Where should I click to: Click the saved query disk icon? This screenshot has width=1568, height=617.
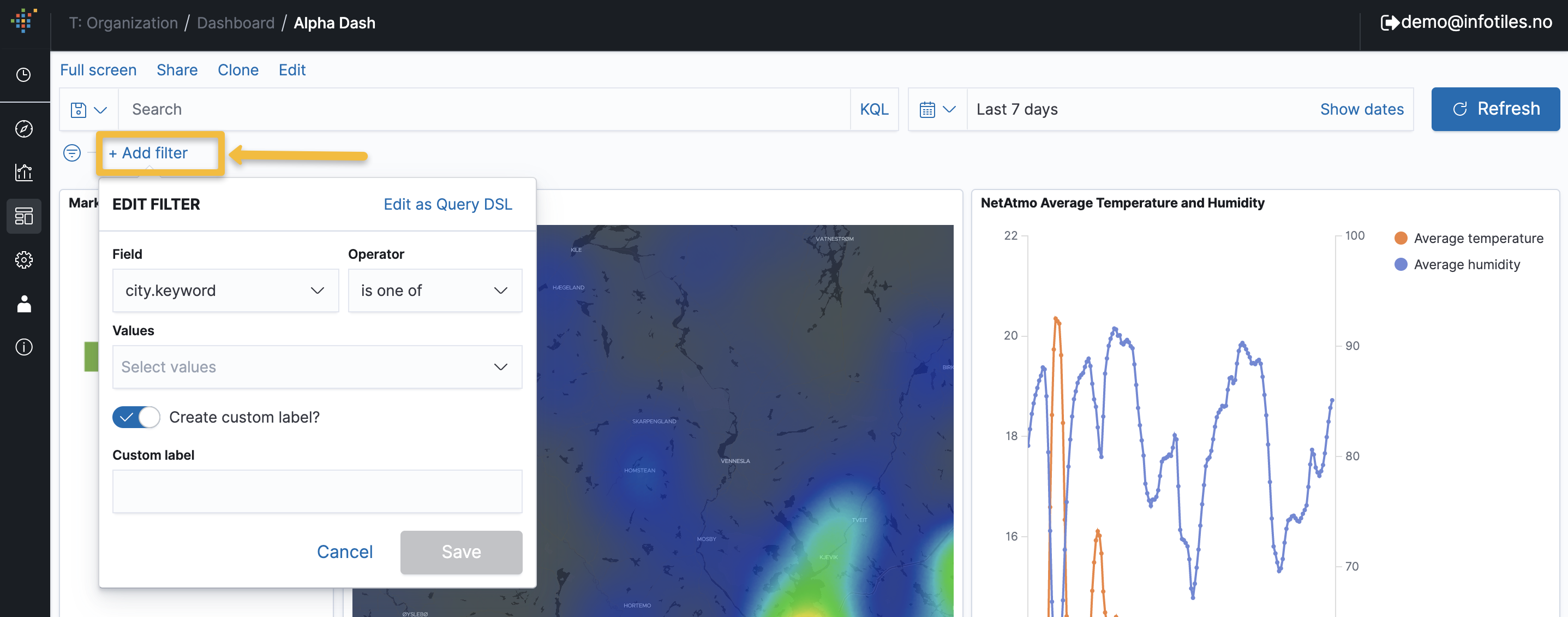pyautogui.click(x=79, y=110)
